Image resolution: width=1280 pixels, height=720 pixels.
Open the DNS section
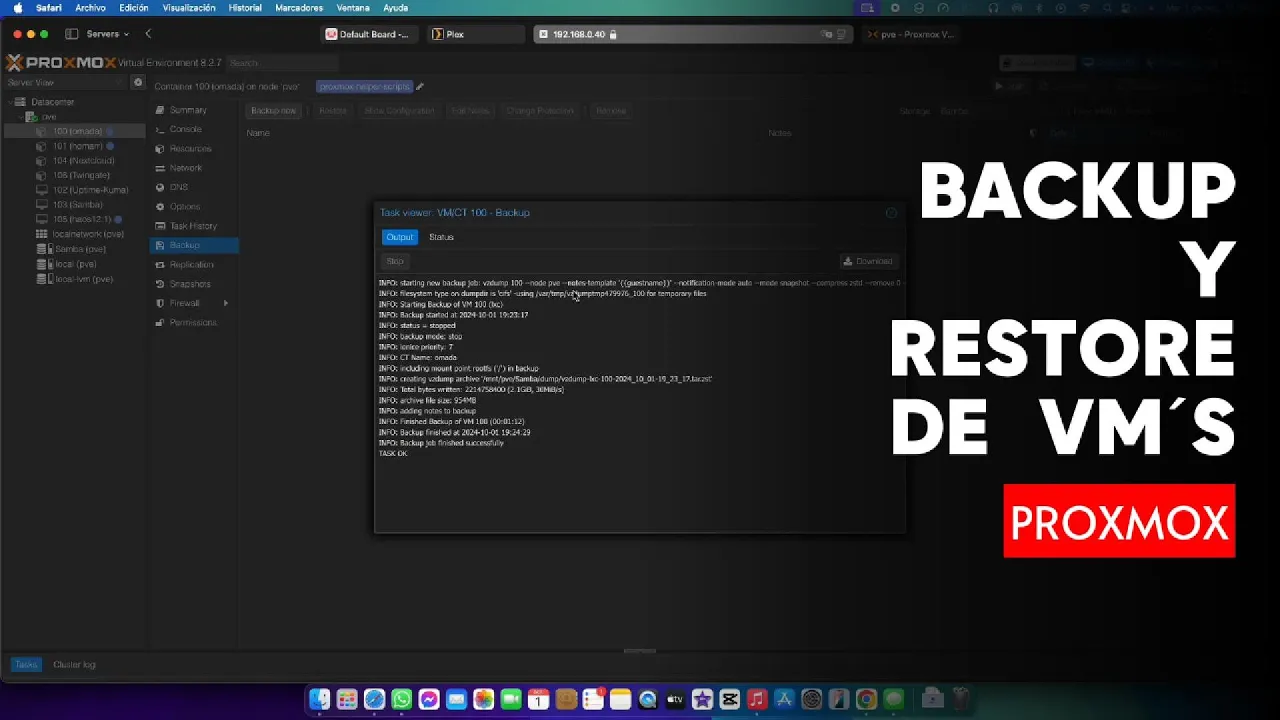194,187
